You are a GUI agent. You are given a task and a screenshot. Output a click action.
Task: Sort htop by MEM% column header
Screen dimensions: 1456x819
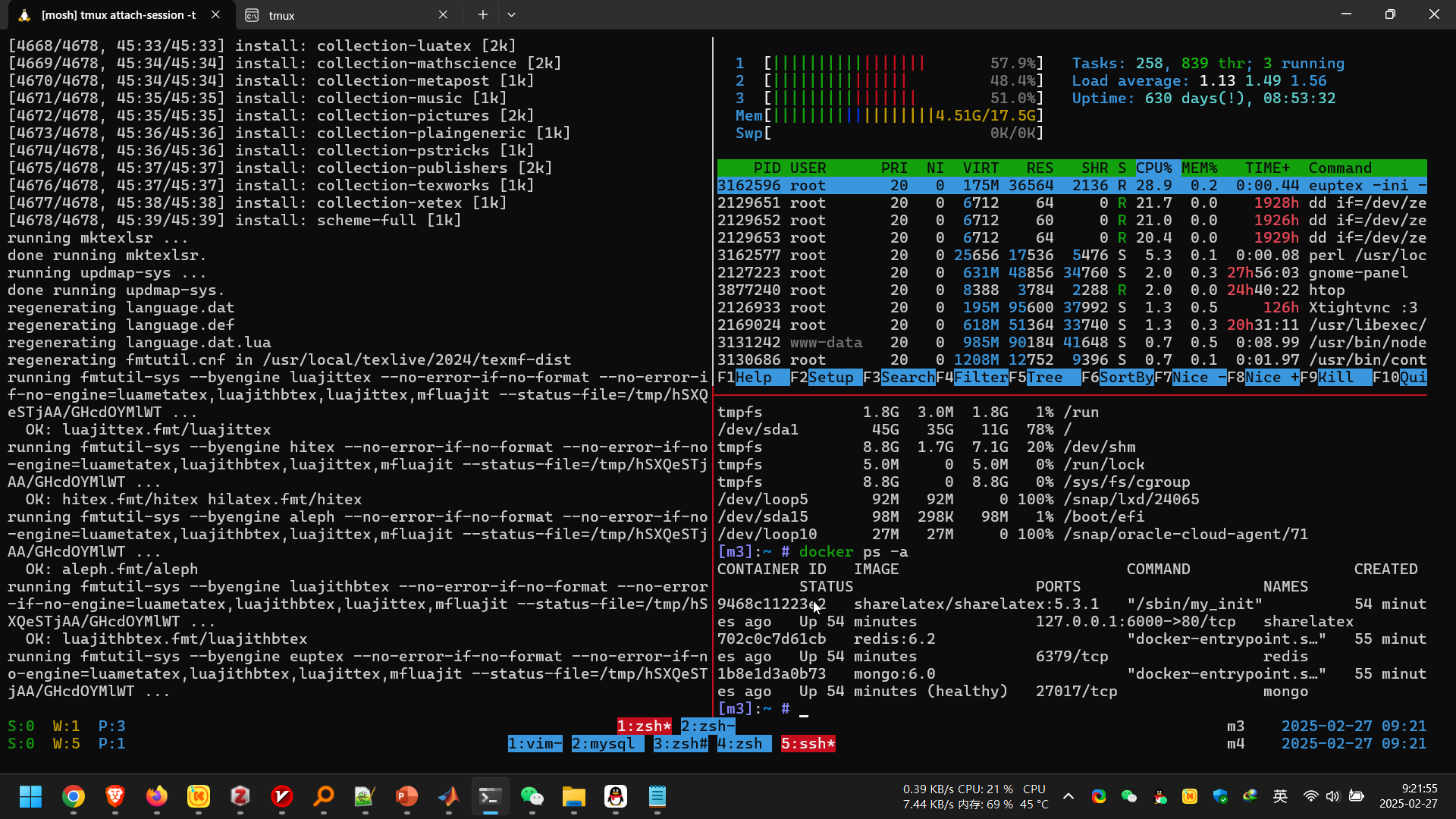pos(1199,168)
